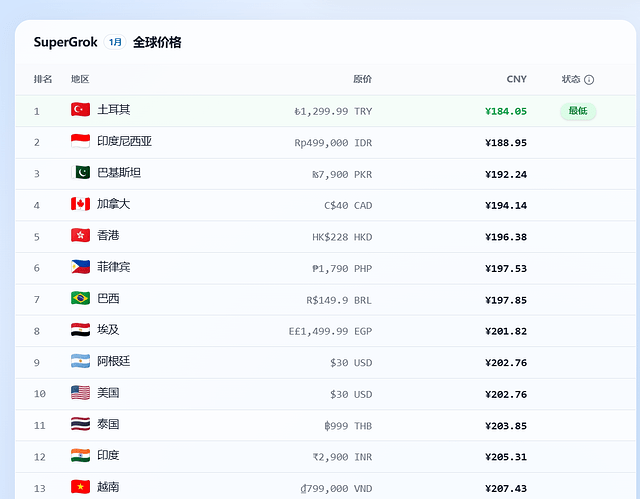Click the 1月 badge next to SuperGrok
Screen dimensions: 640x499
[115, 42]
